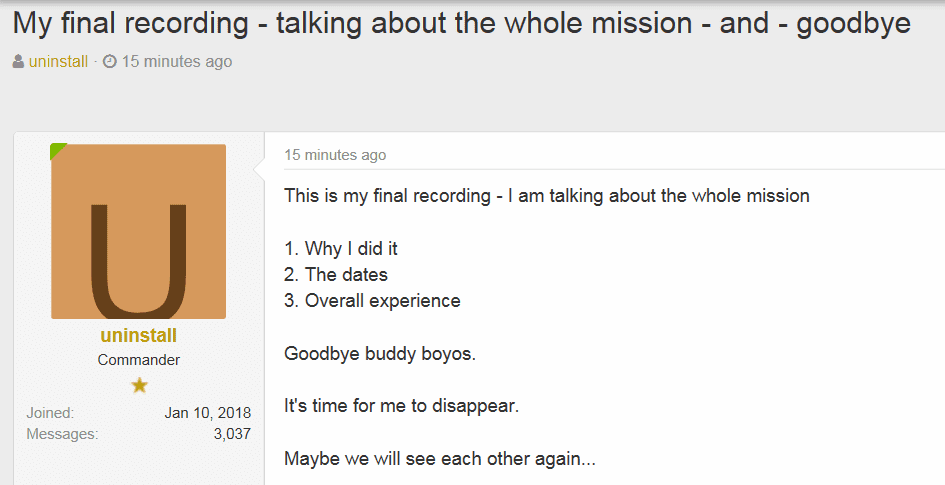Select list item "3. Overall experience"
Image resolution: width=945 pixels, height=485 pixels.
372,301
